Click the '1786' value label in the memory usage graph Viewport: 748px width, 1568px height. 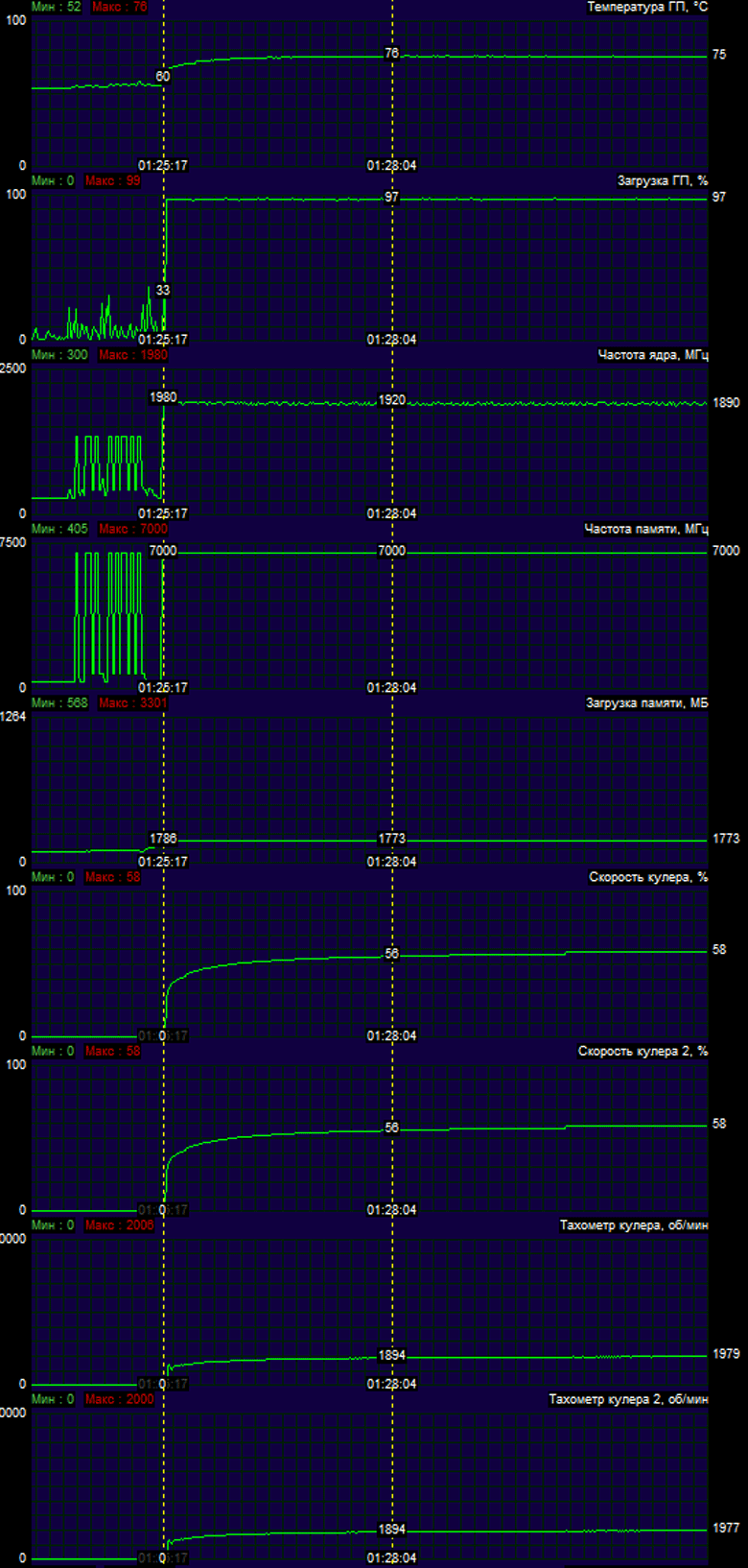coord(163,839)
